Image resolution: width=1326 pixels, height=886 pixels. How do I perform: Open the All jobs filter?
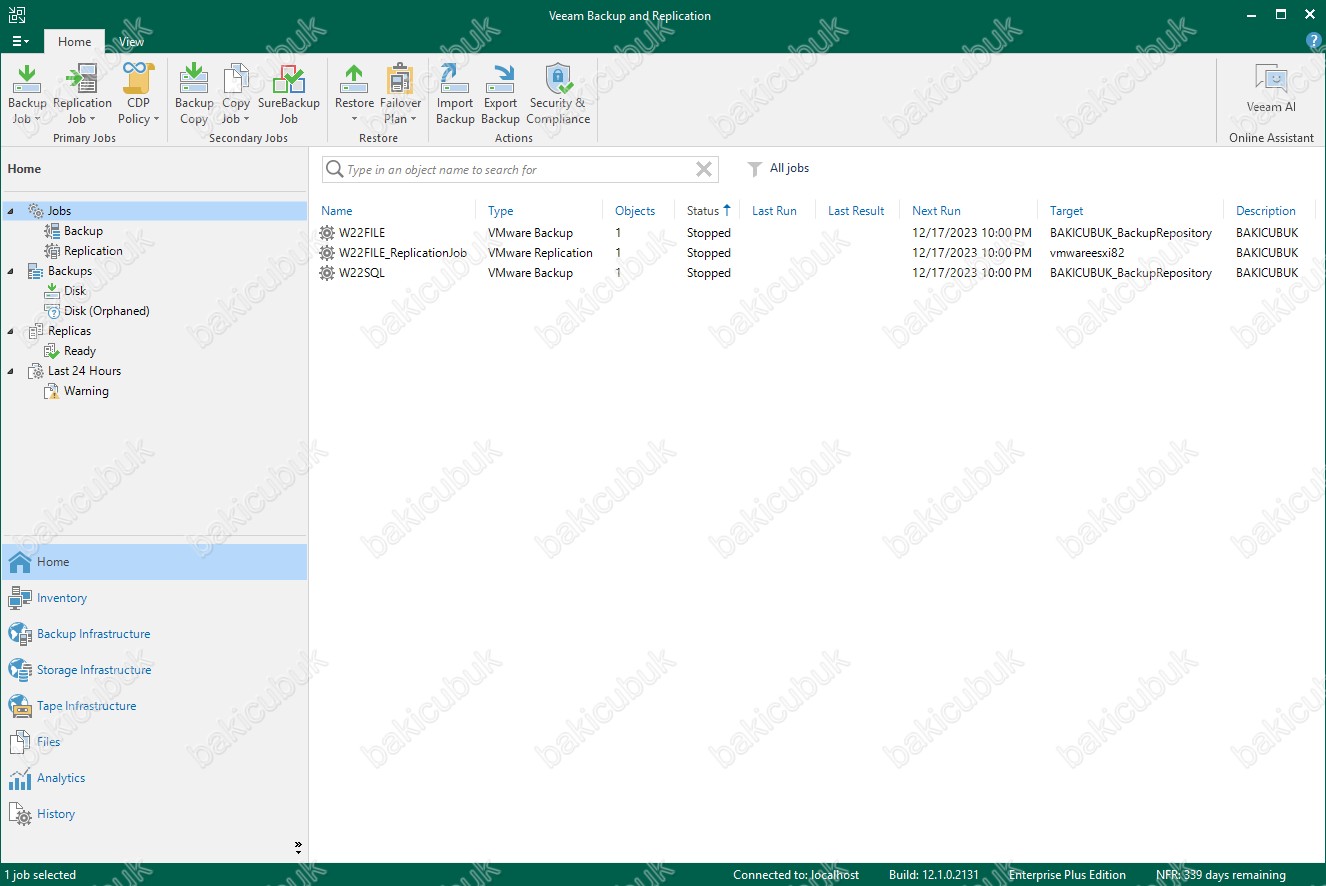tap(779, 169)
